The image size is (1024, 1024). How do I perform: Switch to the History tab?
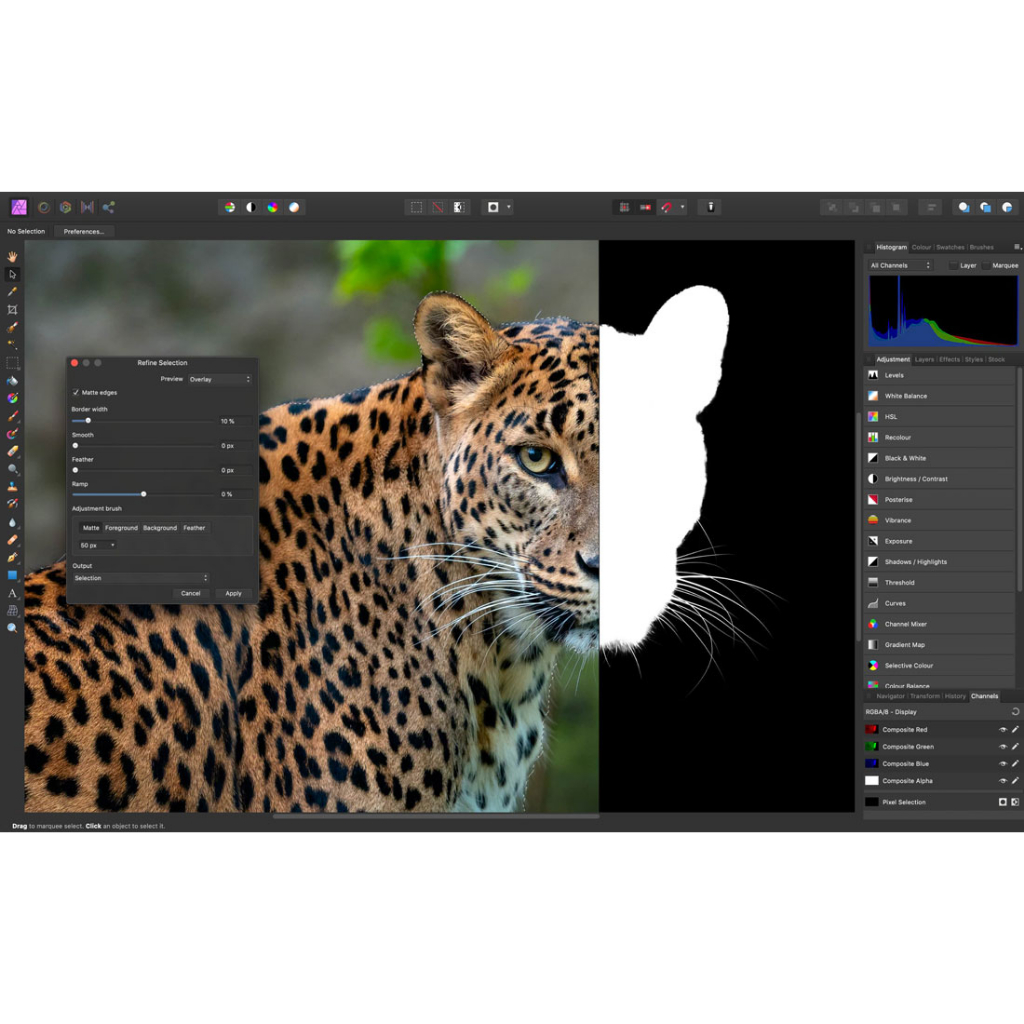[x=955, y=696]
